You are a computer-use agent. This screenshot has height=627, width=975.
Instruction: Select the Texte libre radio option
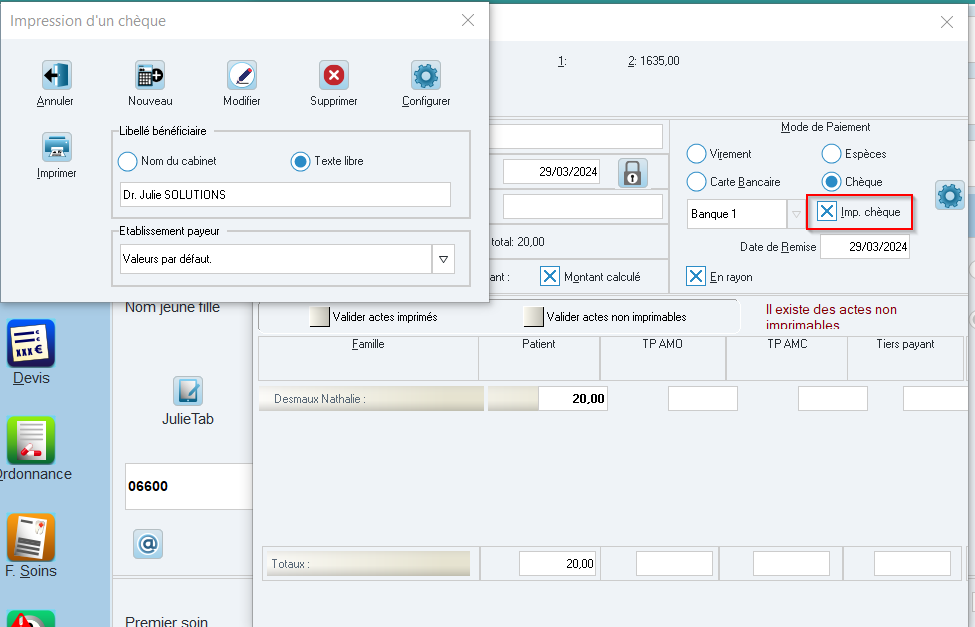tap(300, 162)
